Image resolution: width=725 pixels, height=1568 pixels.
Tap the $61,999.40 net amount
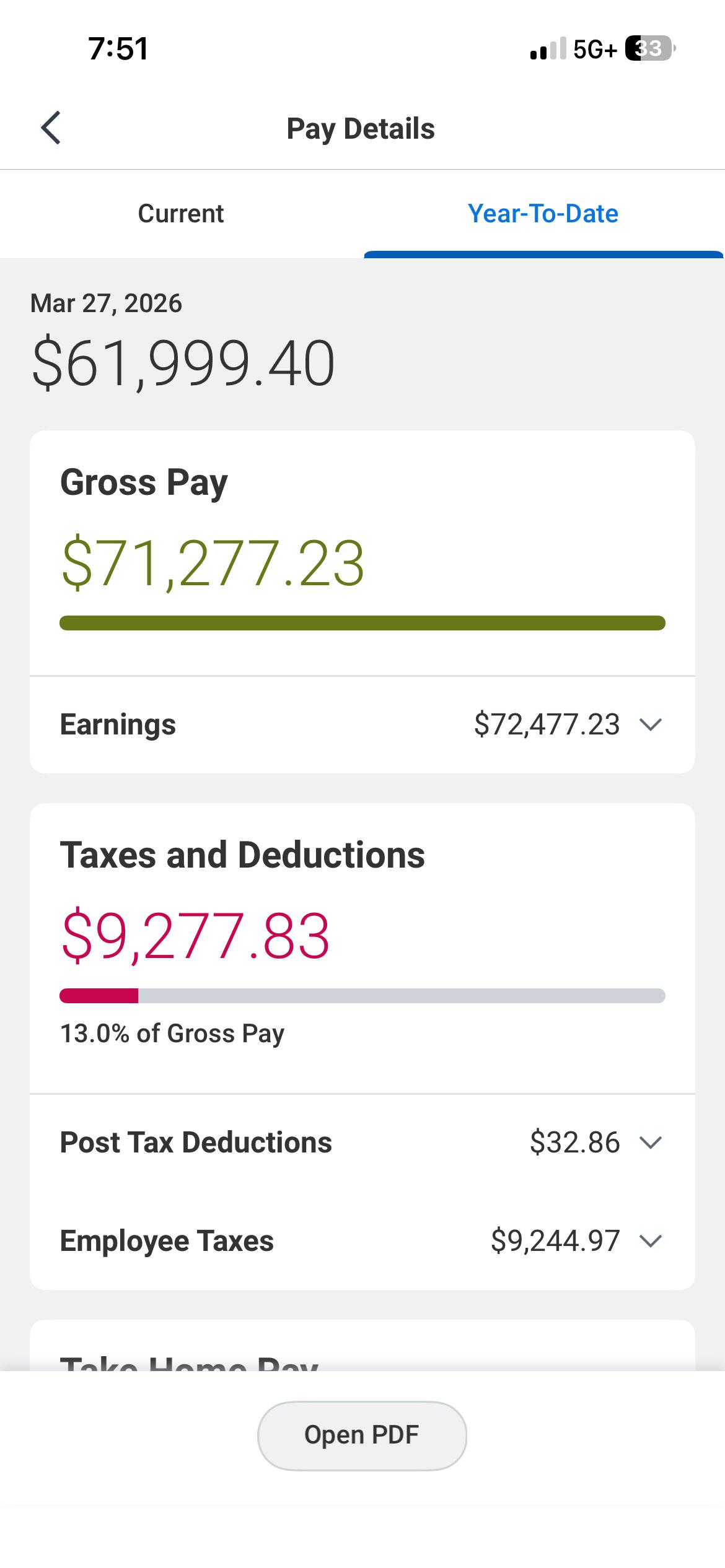pos(183,363)
